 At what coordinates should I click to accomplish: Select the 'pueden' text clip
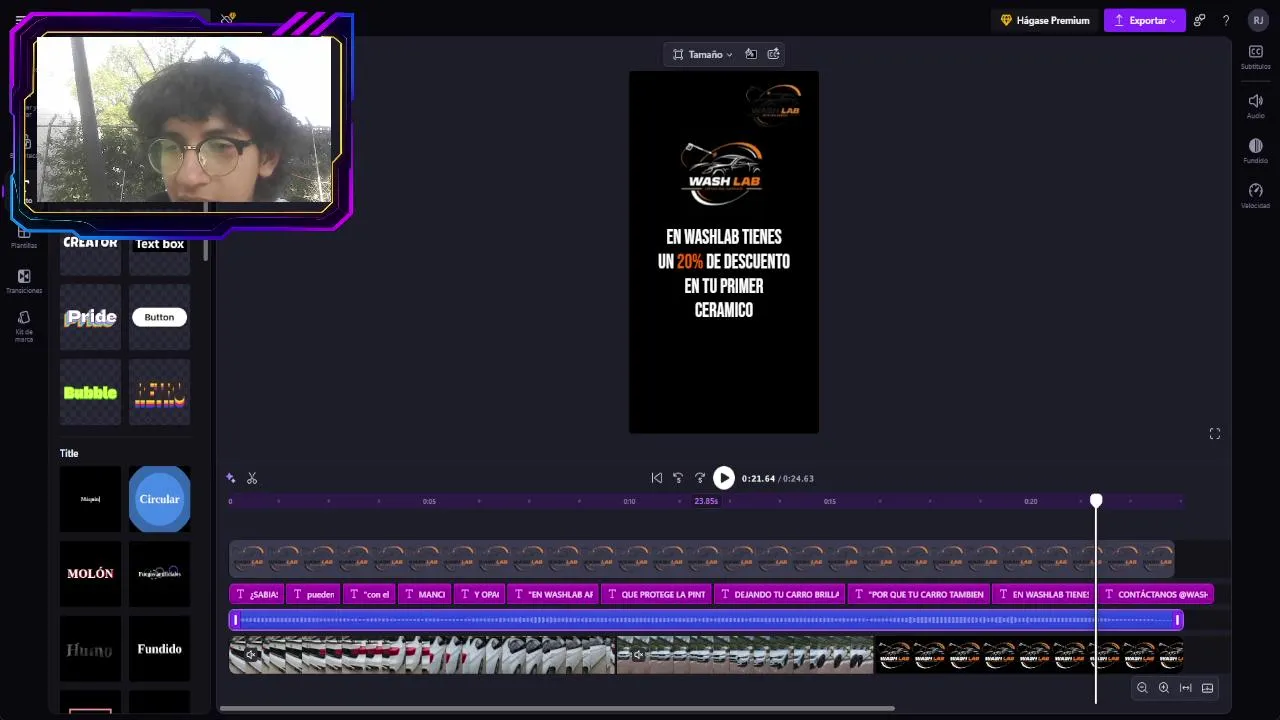coord(312,594)
